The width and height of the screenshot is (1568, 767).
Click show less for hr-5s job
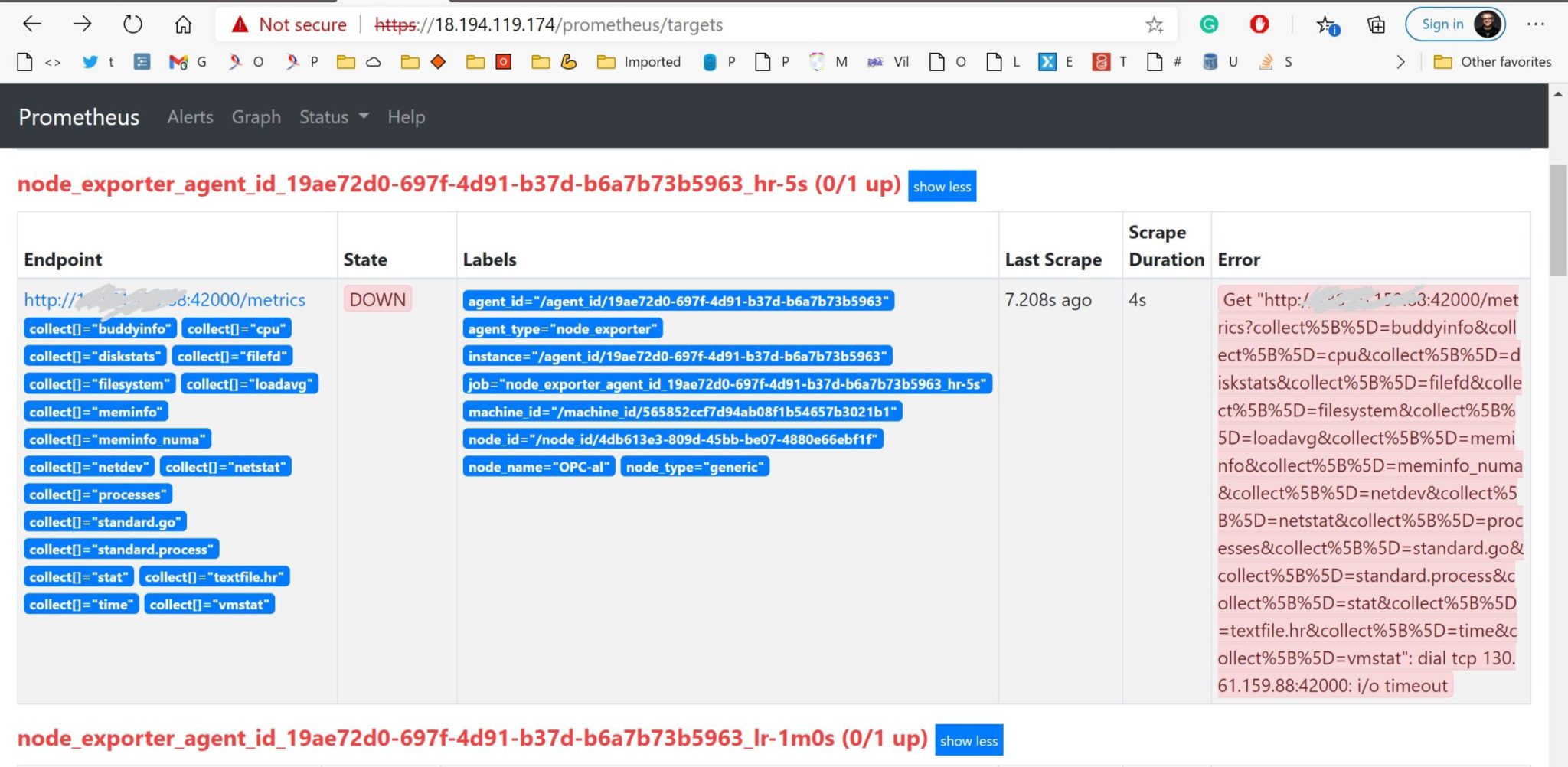[942, 187]
